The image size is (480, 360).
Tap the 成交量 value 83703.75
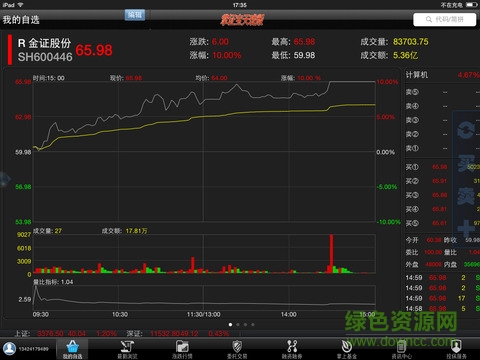[411, 42]
